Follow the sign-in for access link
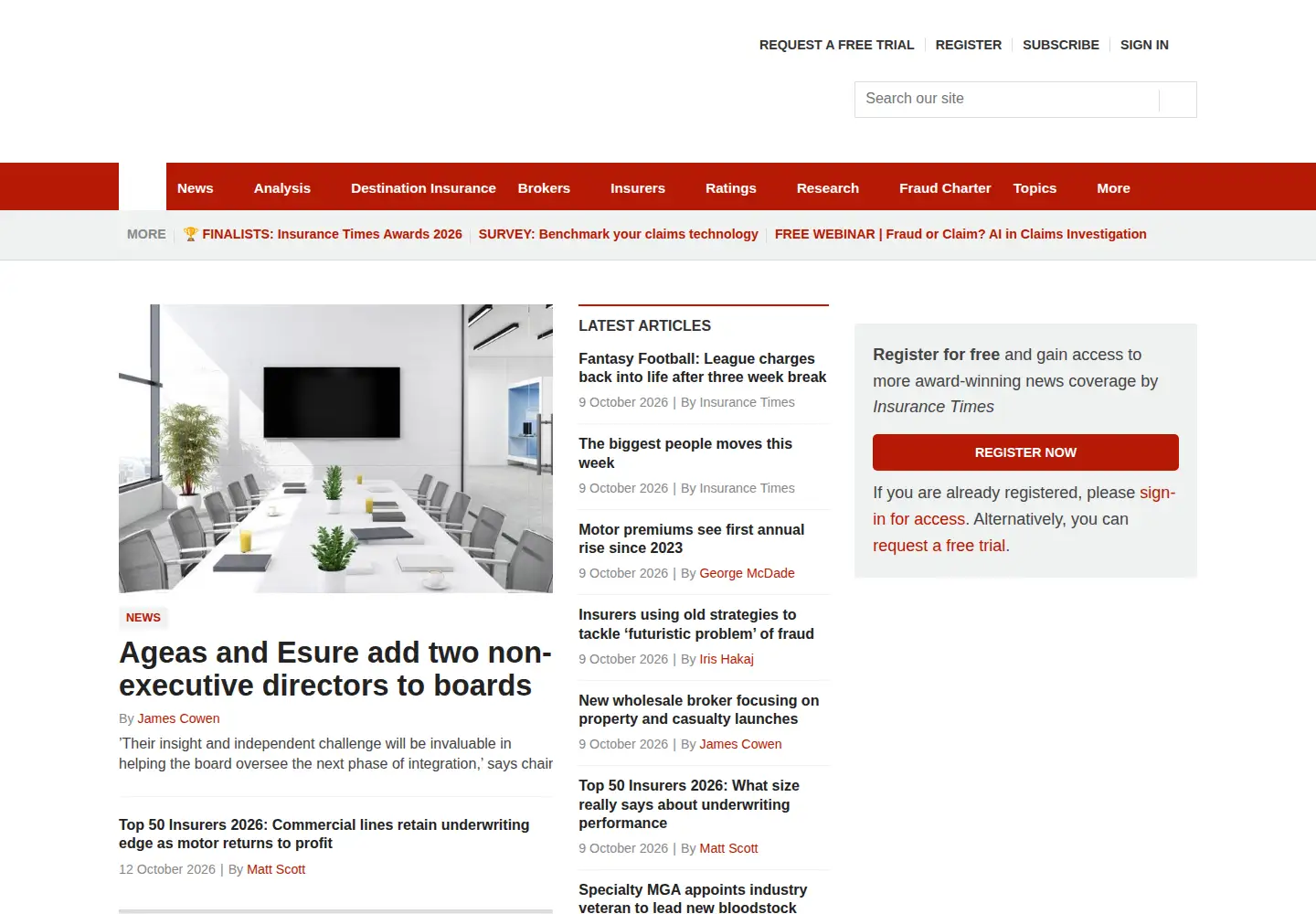Screen dimensions: 1316x914 click(x=1024, y=505)
